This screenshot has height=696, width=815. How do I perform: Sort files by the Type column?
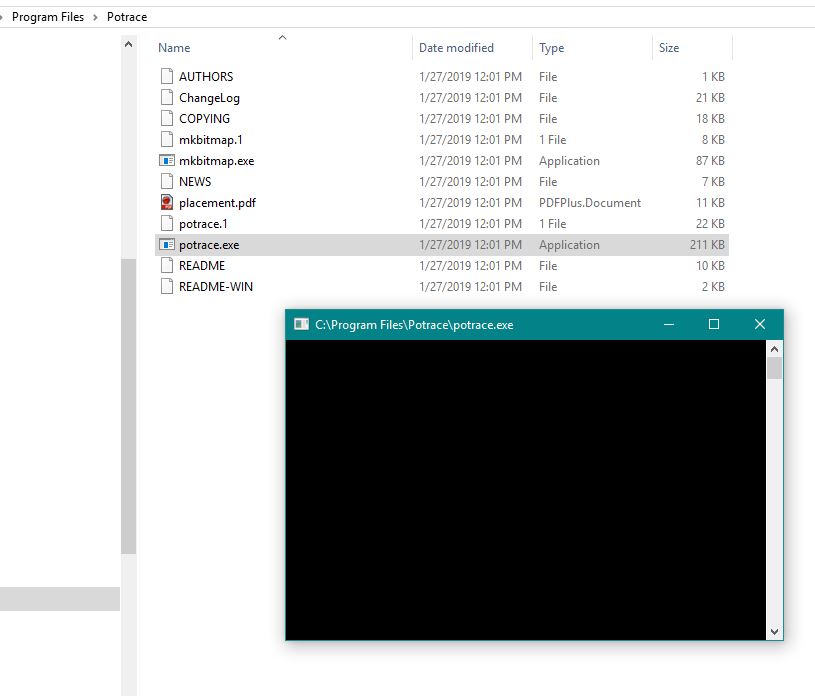coord(551,48)
